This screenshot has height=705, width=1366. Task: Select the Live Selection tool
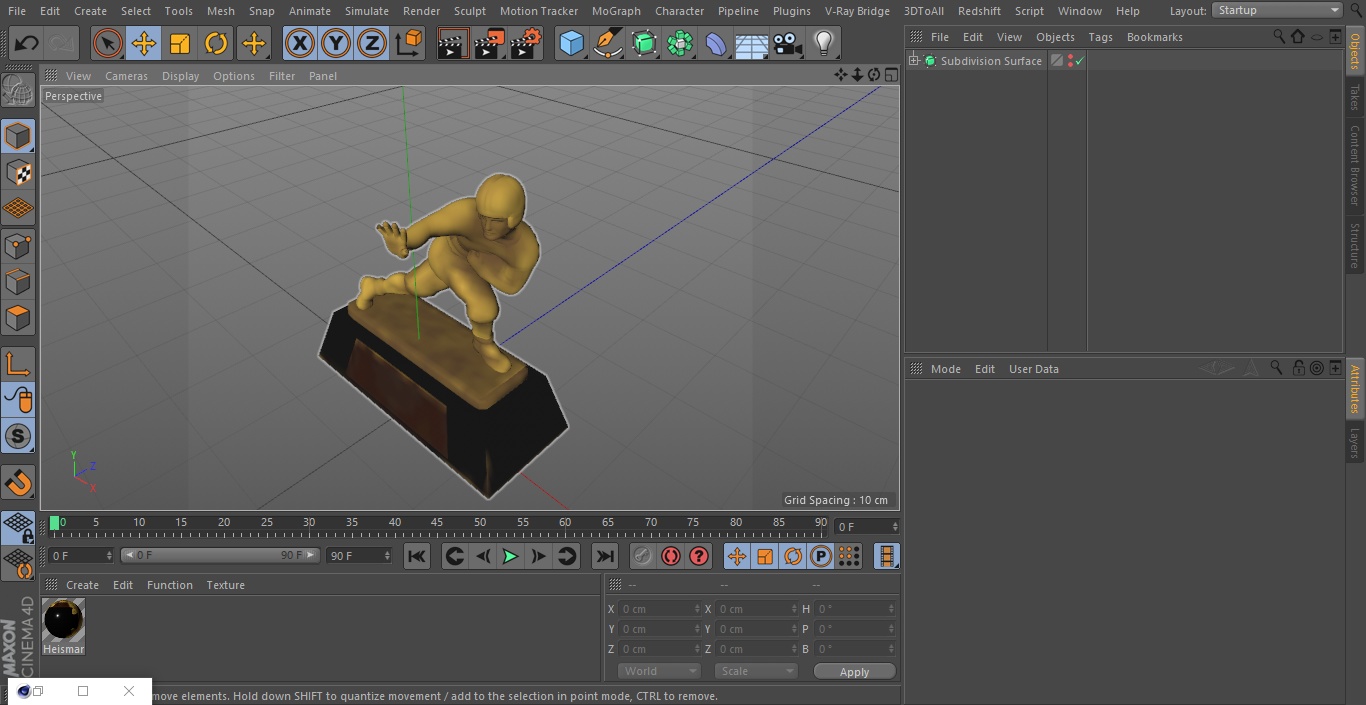pyautogui.click(x=108, y=43)
